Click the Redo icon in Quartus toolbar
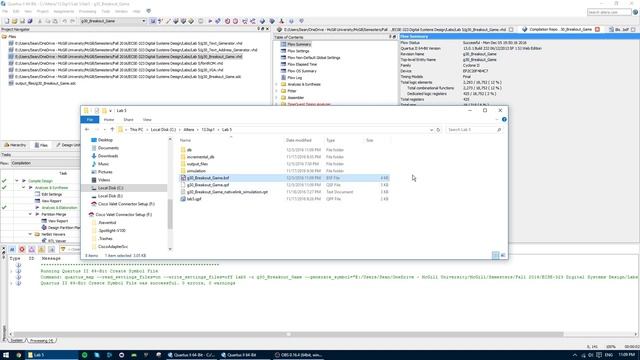This screenshot has width=640, height=360. point(73,21)
